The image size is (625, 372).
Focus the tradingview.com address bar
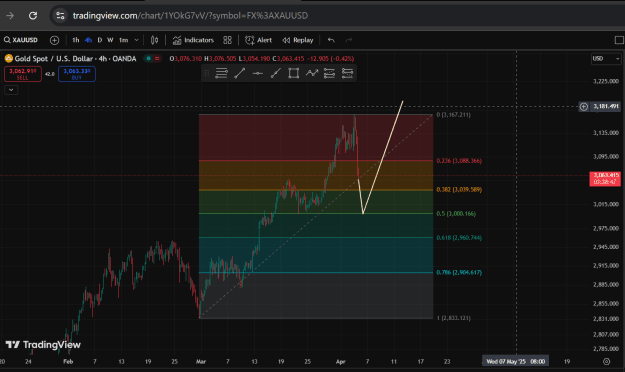191,16
